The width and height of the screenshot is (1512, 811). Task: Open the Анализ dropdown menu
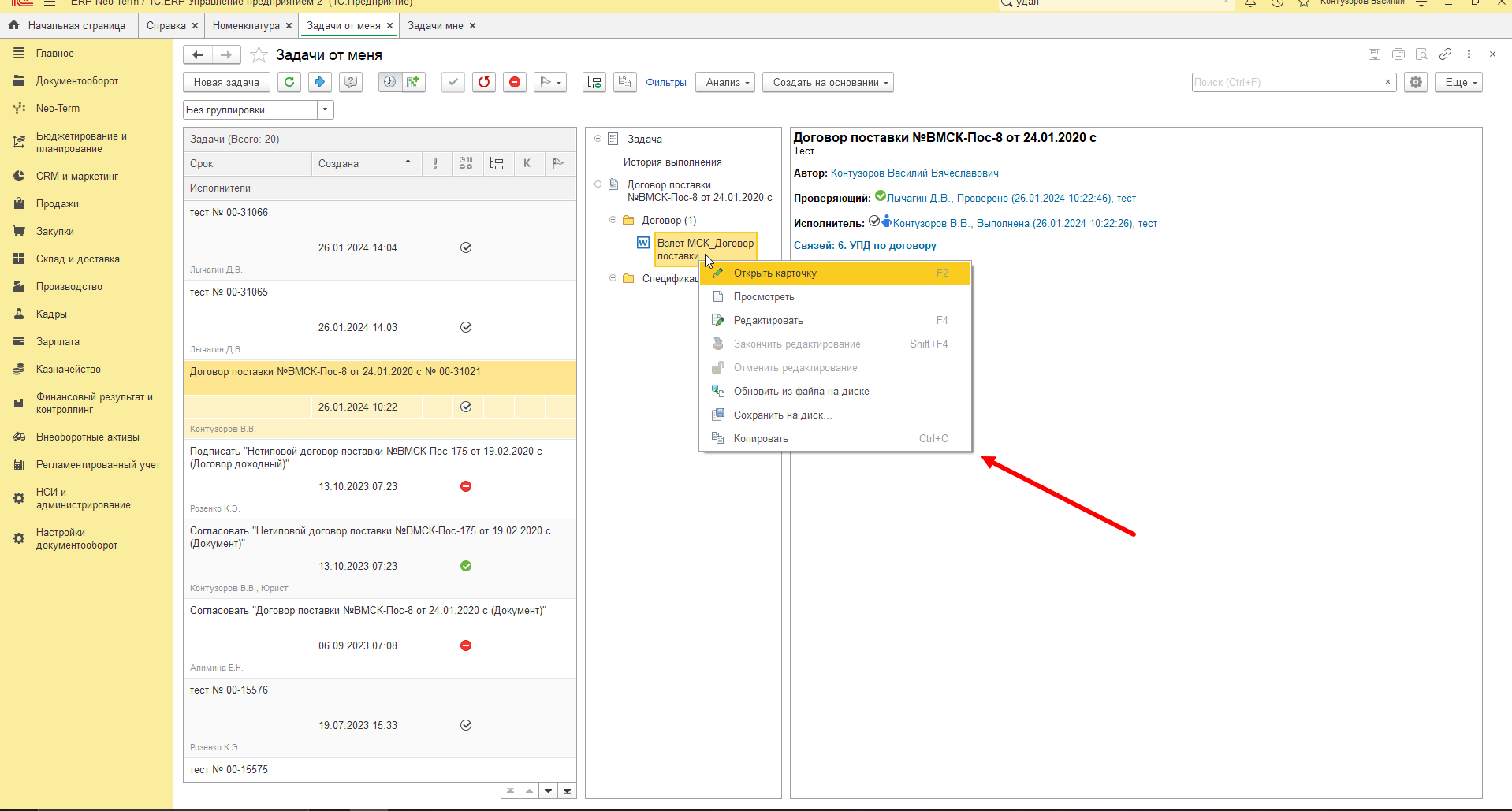click(x=725, y=82)
